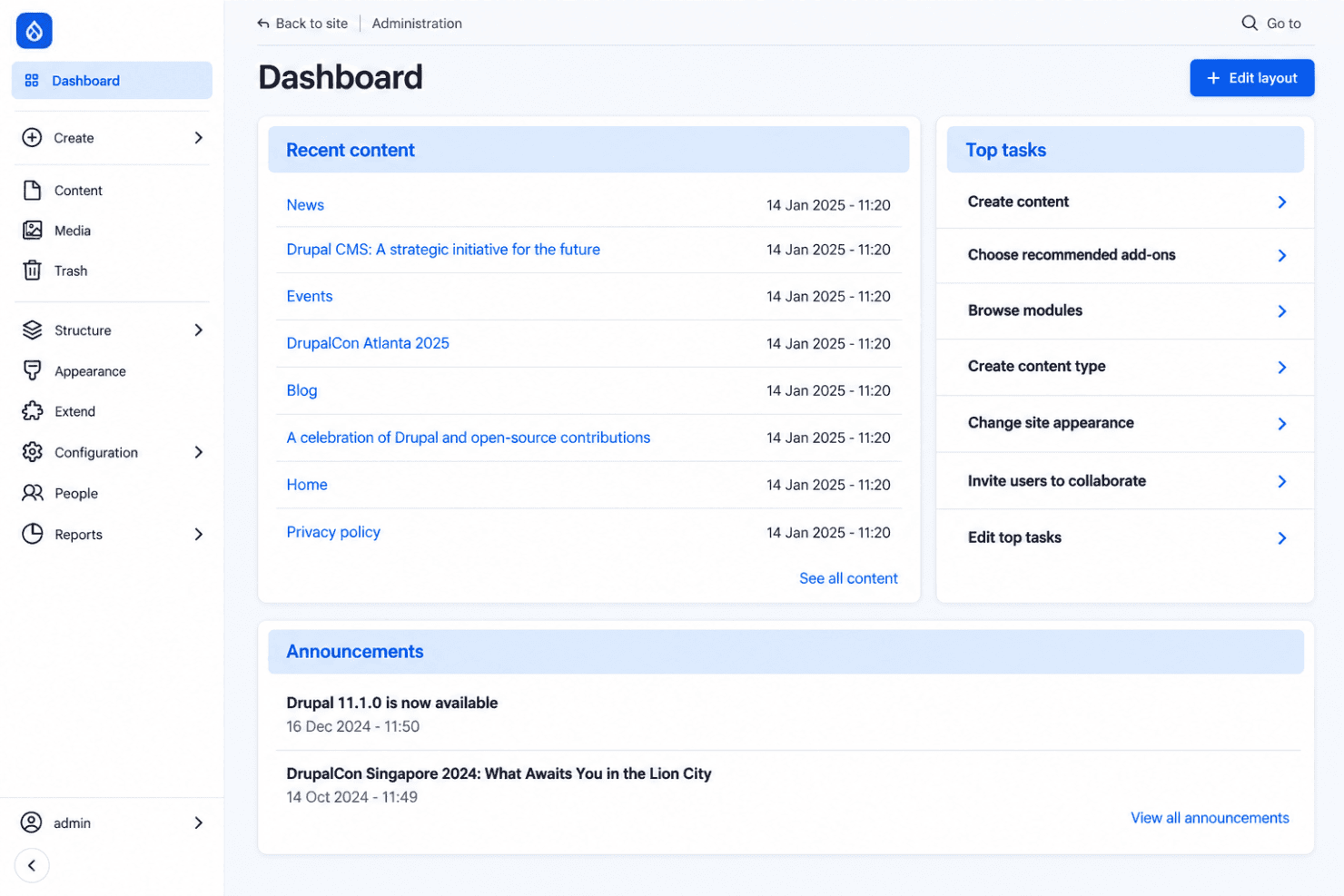
Task: Click the Drupal drop logo
Action: tap(34, 31)
